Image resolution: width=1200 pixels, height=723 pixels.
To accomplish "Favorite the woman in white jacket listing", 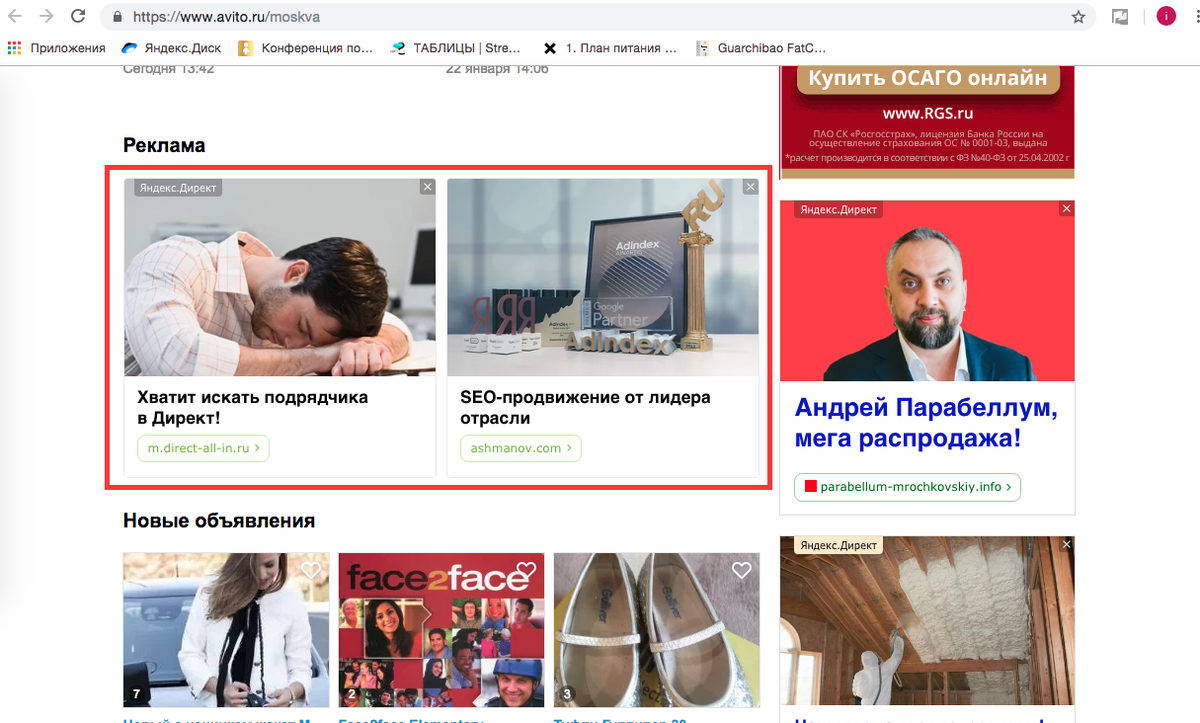I will (x=311, y=570).
